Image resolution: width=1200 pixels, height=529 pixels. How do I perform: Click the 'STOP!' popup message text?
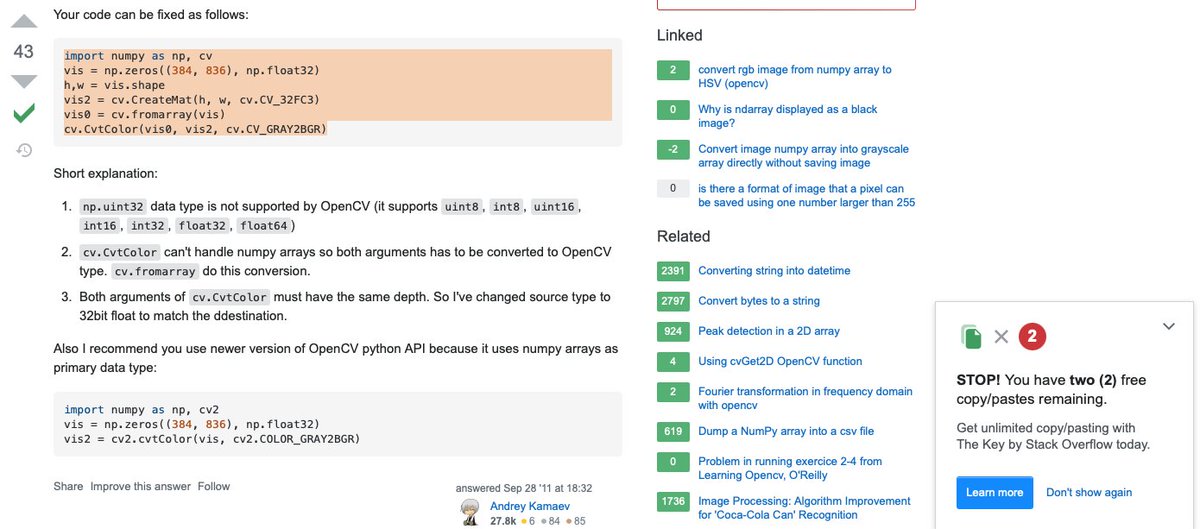pyautogui.click(x=1051, y=390)
